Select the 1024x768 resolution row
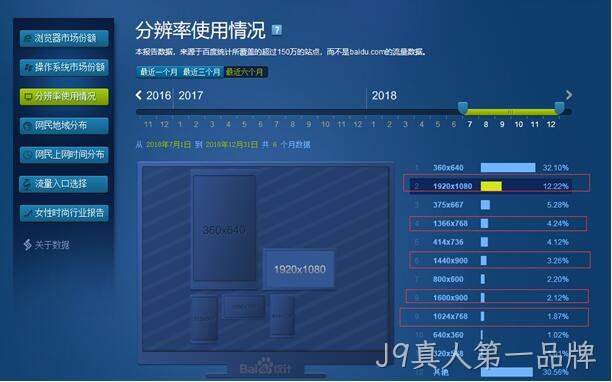 [492, 316]
